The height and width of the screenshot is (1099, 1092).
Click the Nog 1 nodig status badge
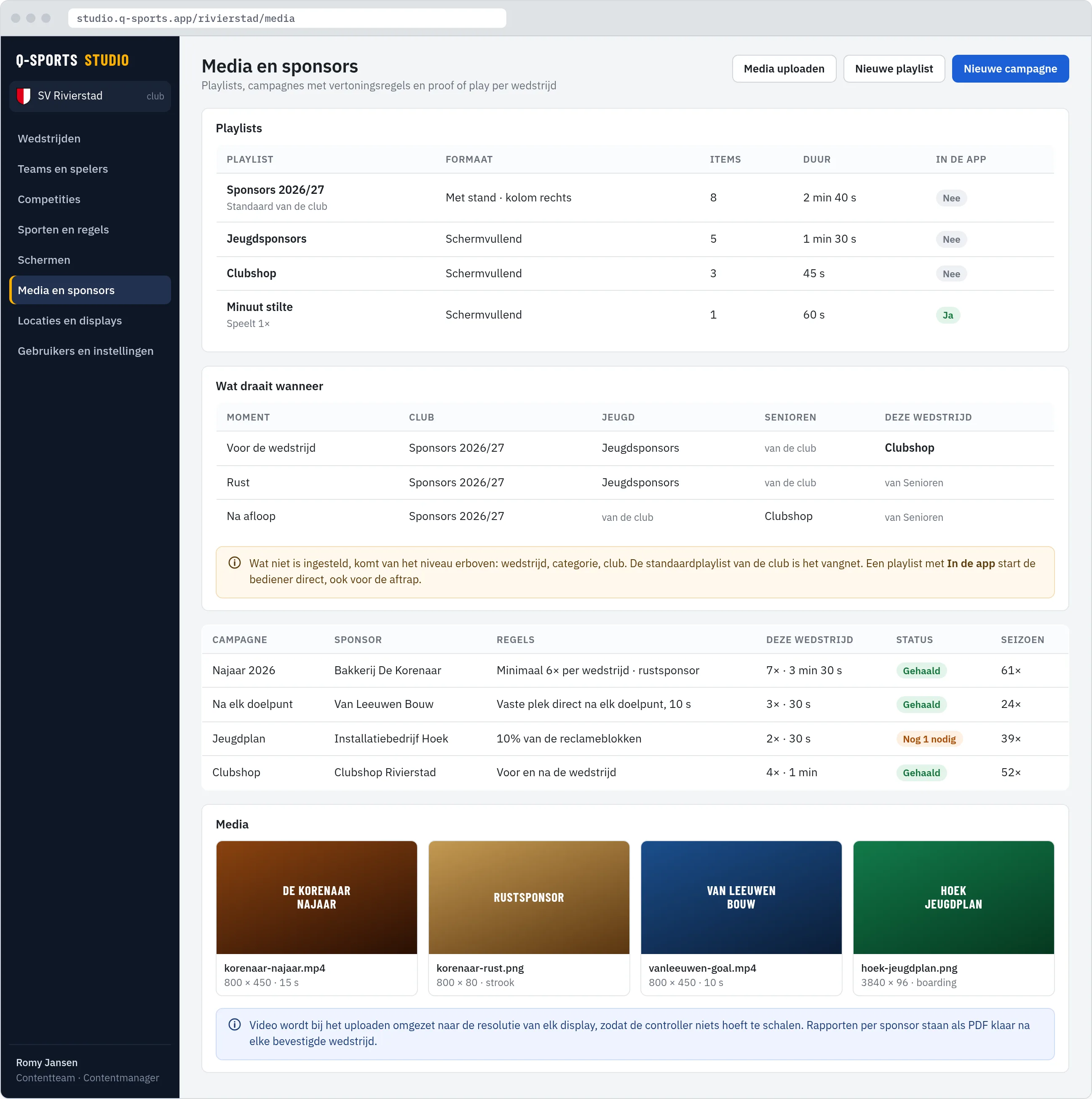coord(929,739)
